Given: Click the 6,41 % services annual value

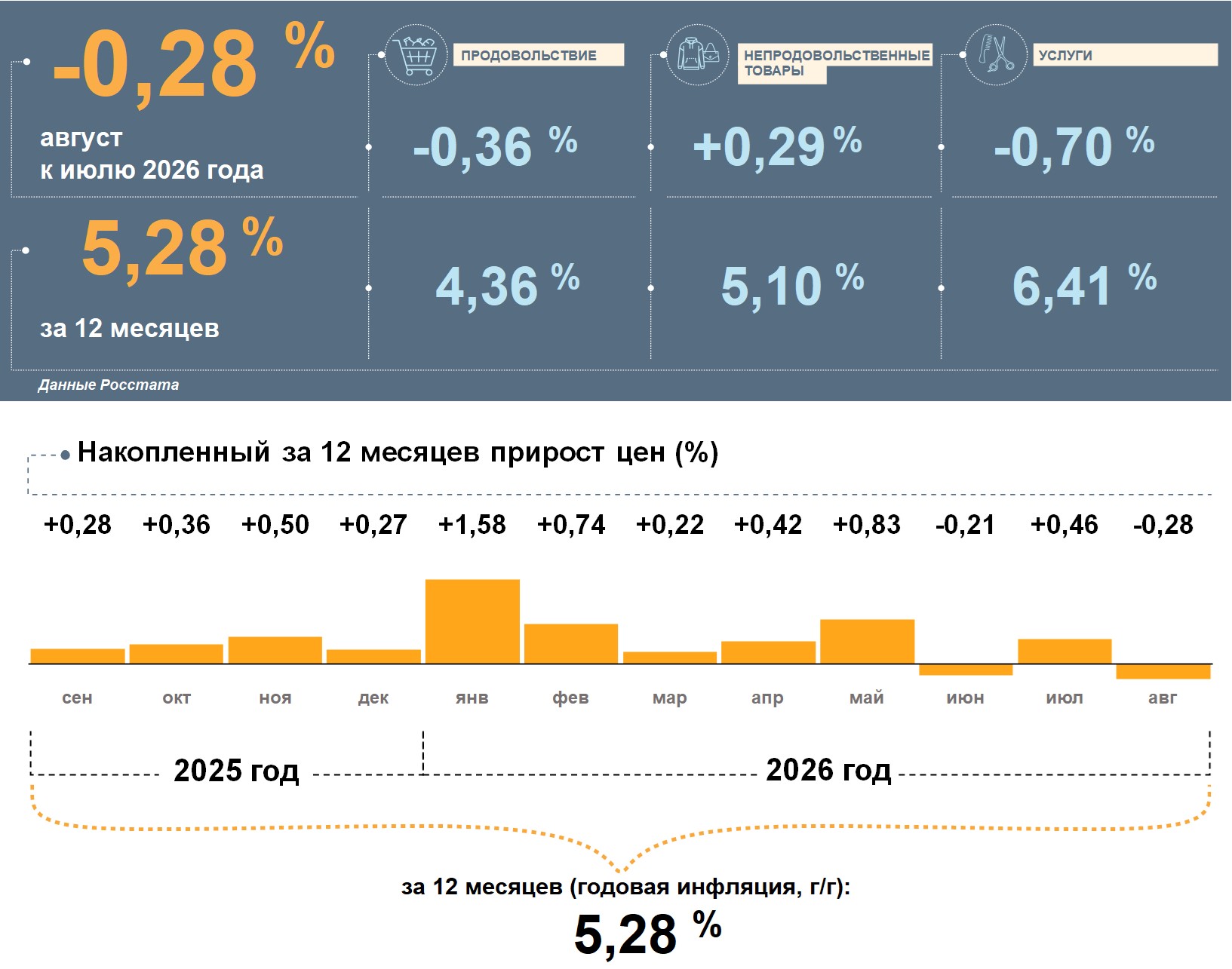Looking at the screenshot, I should pyautogui.click(x=1084, y=286).
